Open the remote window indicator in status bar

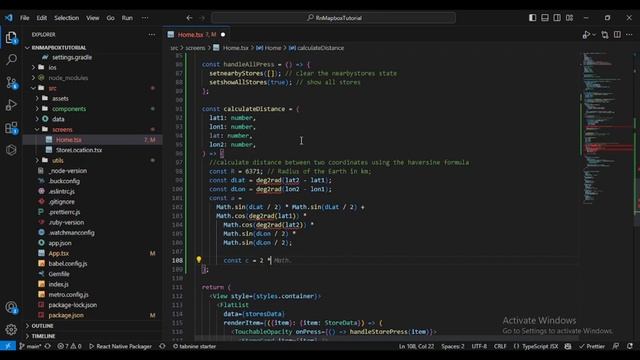pyautogui.click(x=8, y=346)
